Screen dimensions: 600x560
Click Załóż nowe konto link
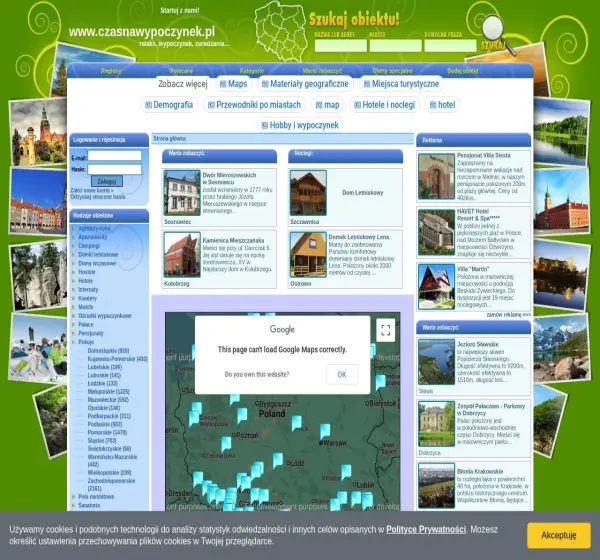[92, 190]
